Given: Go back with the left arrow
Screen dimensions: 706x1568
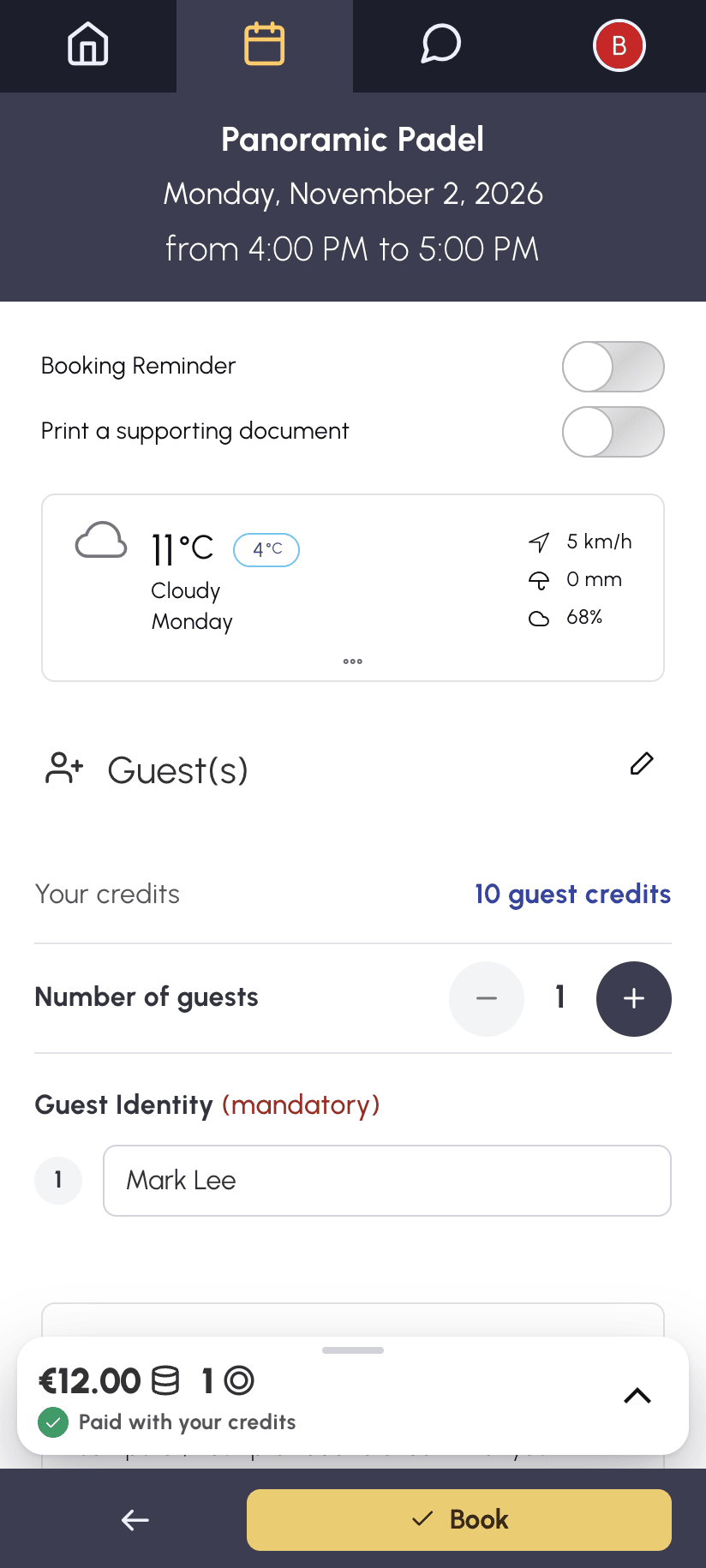Looking at the screenshot, I should 135,1521.
